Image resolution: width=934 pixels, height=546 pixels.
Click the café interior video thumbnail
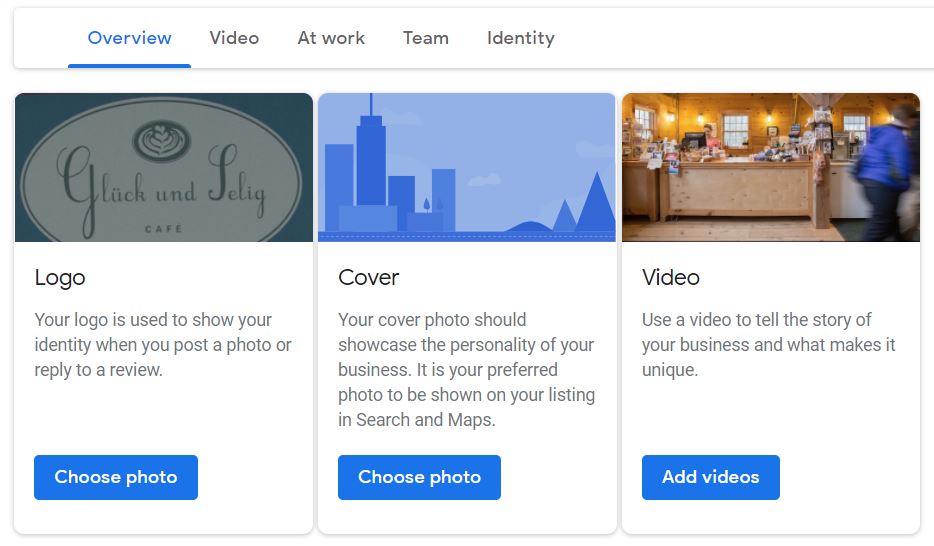[770, 168]
